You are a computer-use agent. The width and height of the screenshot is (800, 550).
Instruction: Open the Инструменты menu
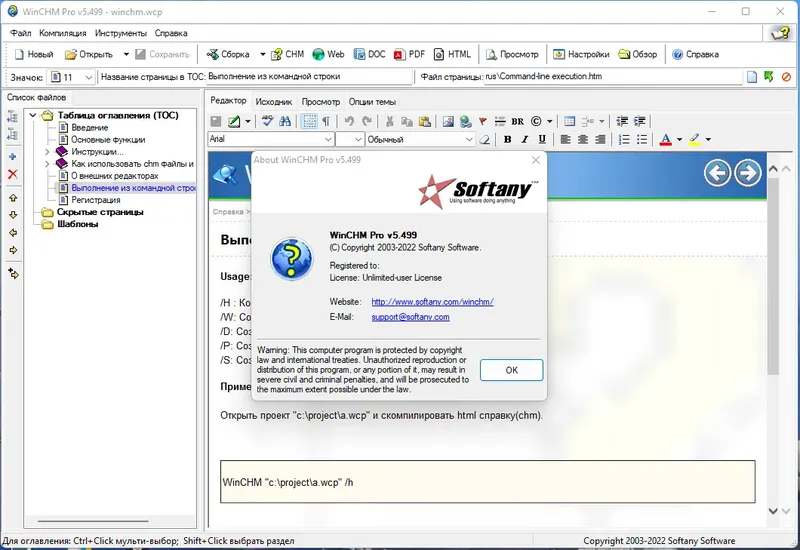coord(121,33)
